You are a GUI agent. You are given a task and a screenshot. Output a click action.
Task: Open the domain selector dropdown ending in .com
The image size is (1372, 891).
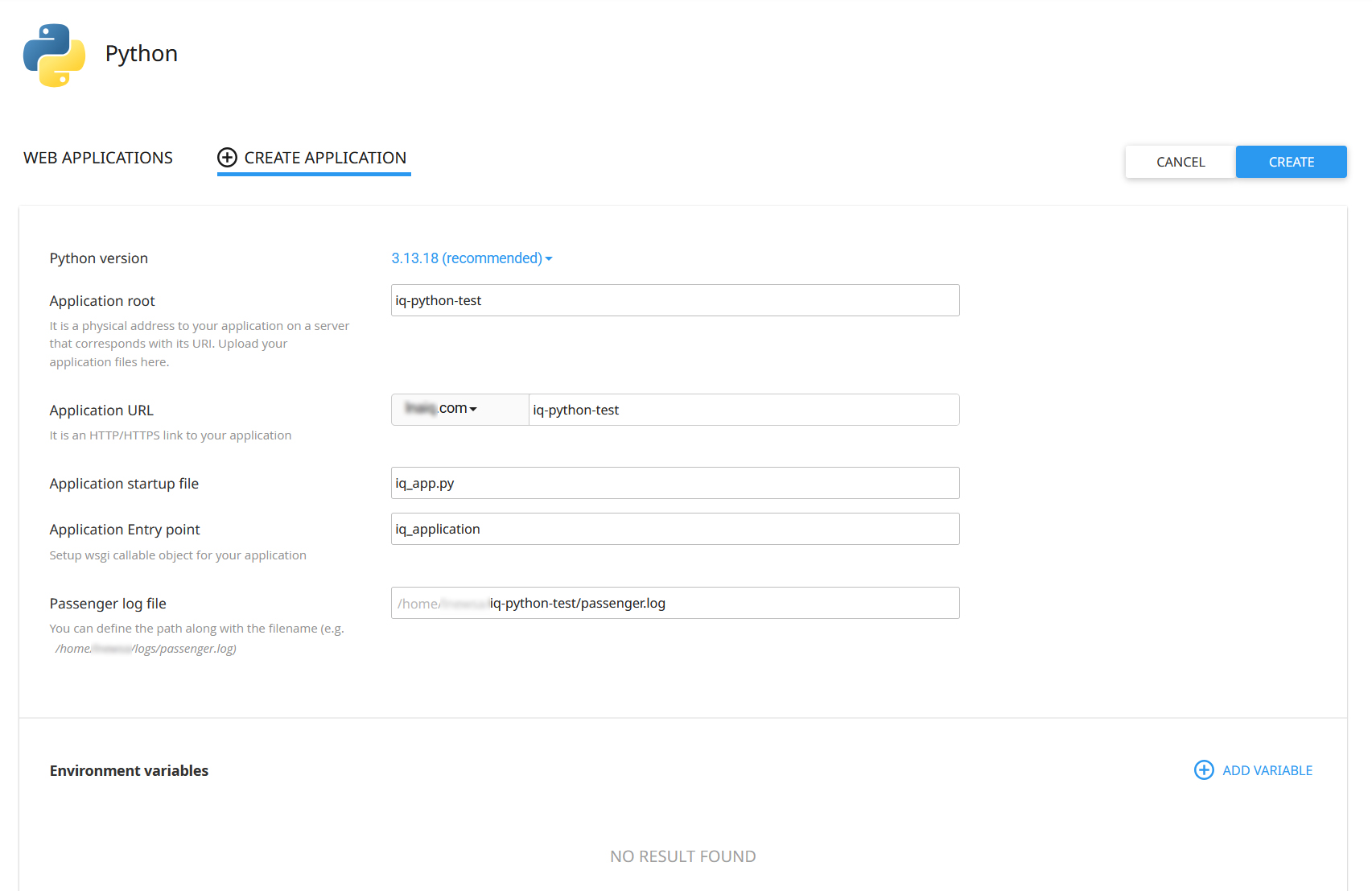click(460, 410)
